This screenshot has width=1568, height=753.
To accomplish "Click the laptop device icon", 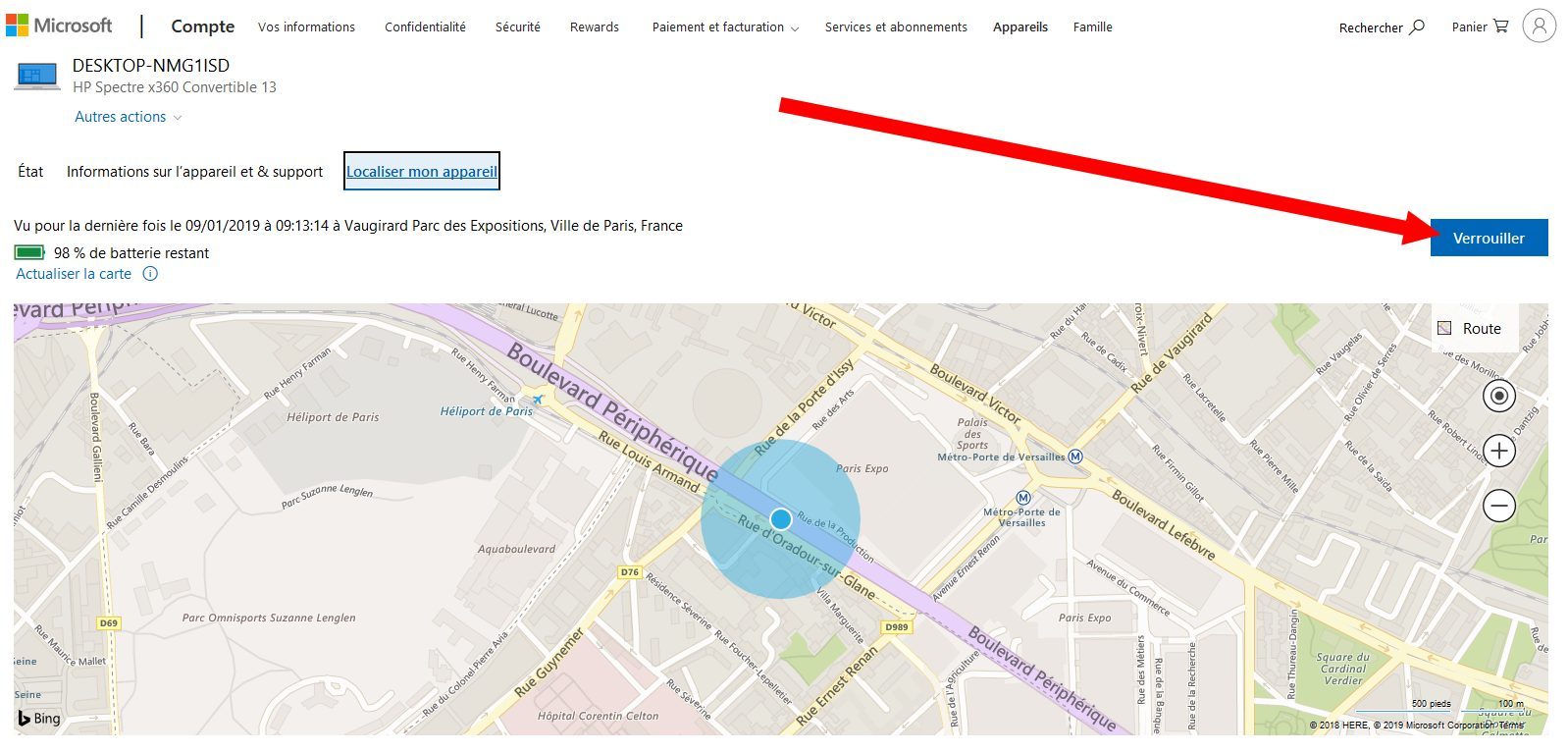I will (37, 76).
